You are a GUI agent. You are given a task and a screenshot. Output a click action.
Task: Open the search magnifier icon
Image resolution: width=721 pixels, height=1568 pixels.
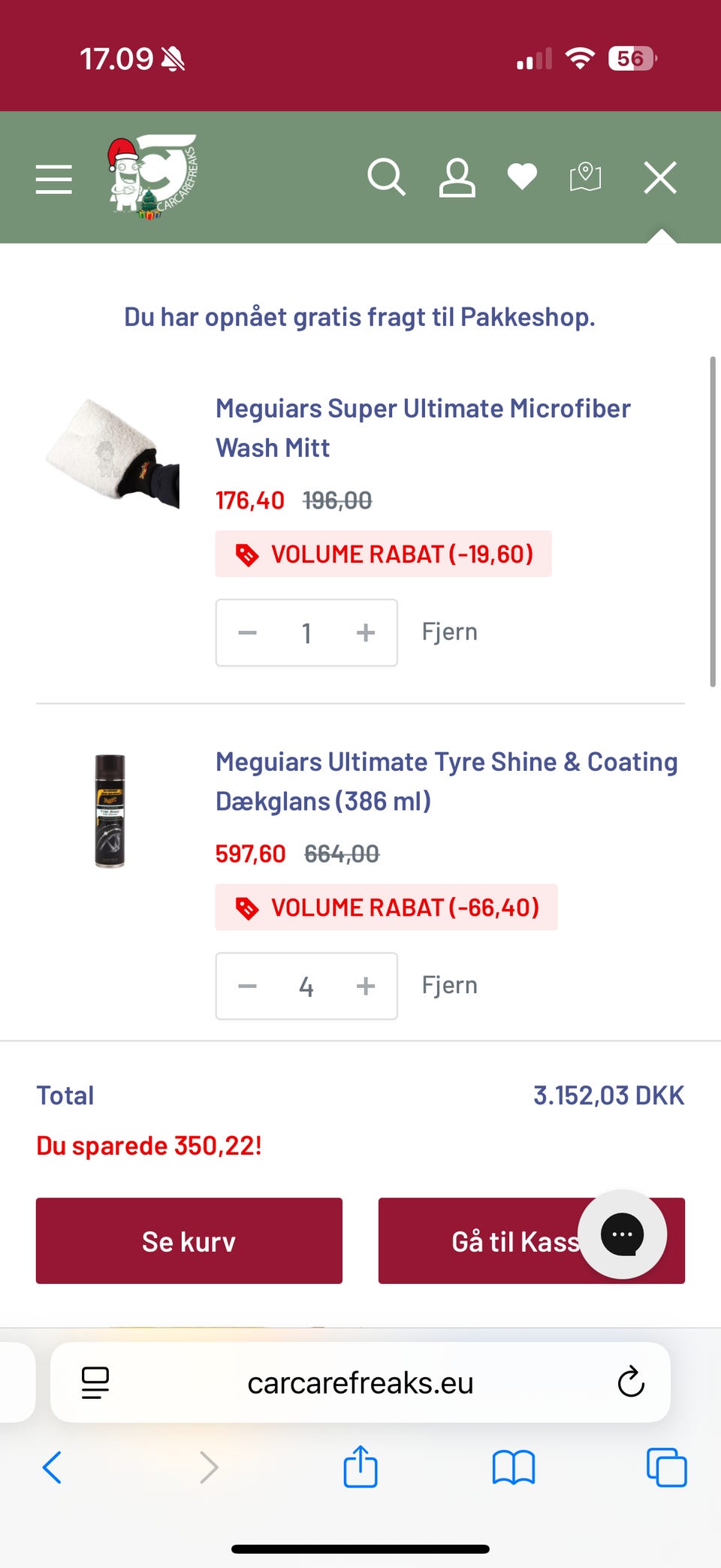tap(386, 178)
